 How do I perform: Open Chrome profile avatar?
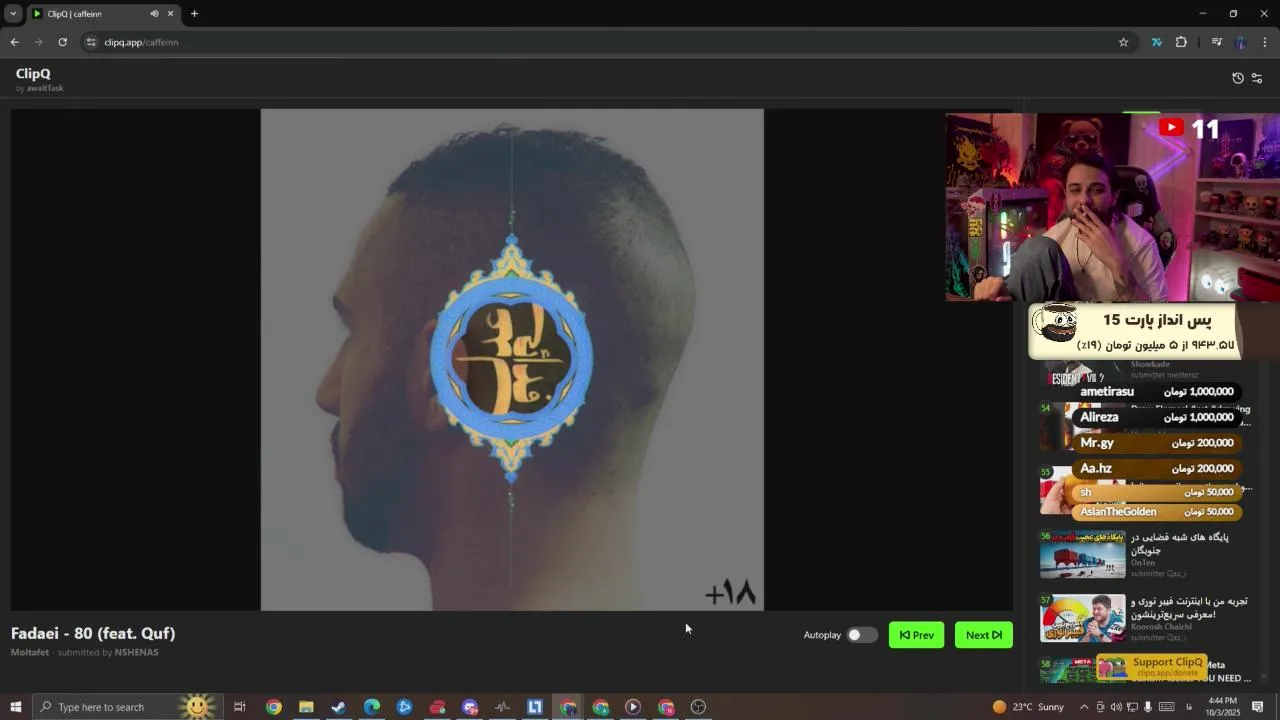tap(1240, 42)
